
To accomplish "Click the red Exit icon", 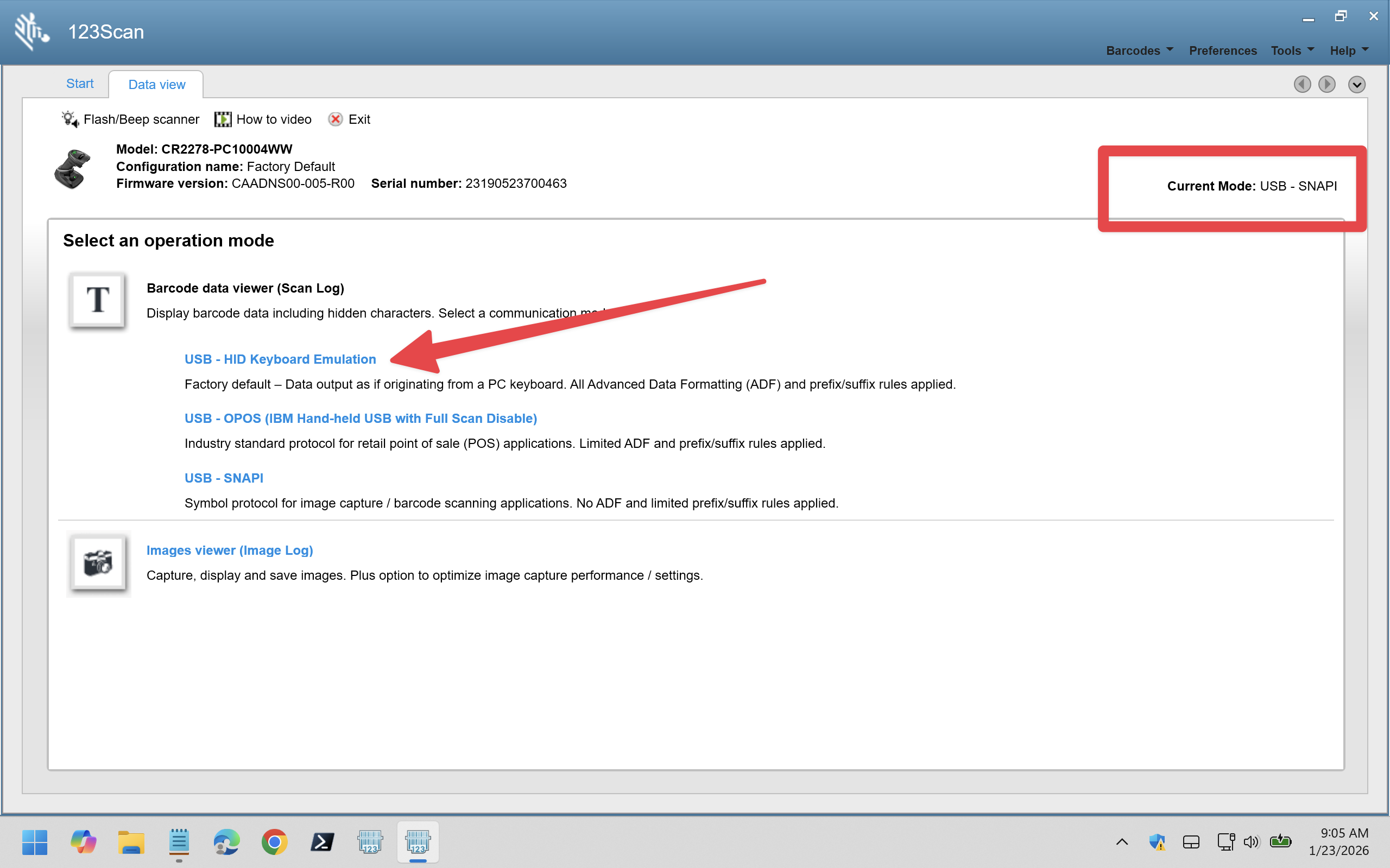I will click(x=336, y=119).
